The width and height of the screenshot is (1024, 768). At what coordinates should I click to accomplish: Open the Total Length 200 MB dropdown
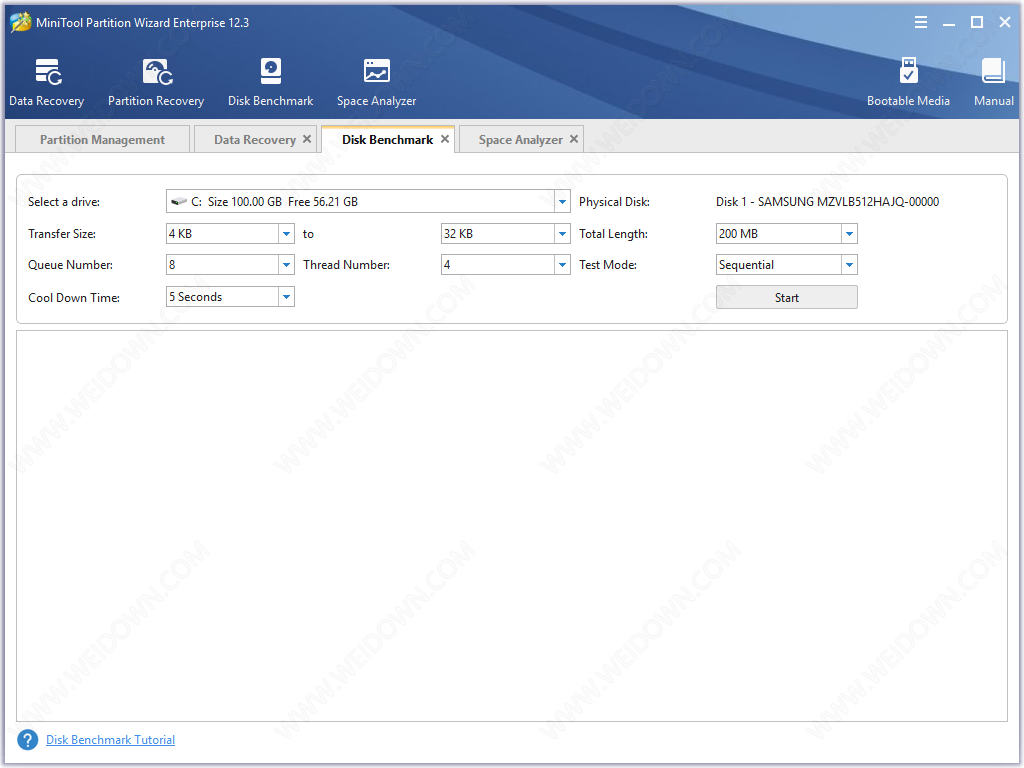849,234
